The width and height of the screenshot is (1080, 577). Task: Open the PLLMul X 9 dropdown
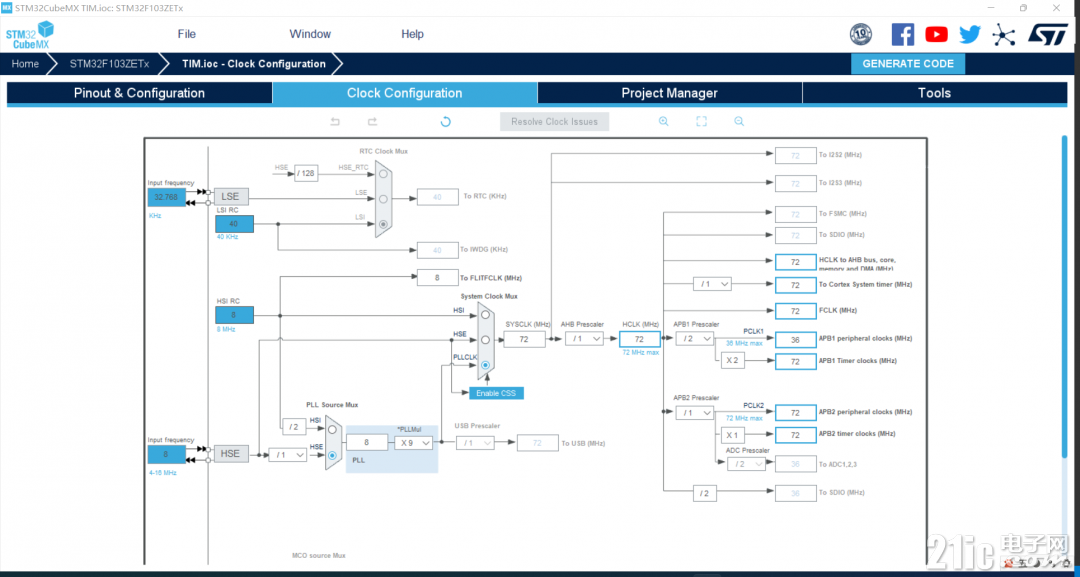coord(414,443)
